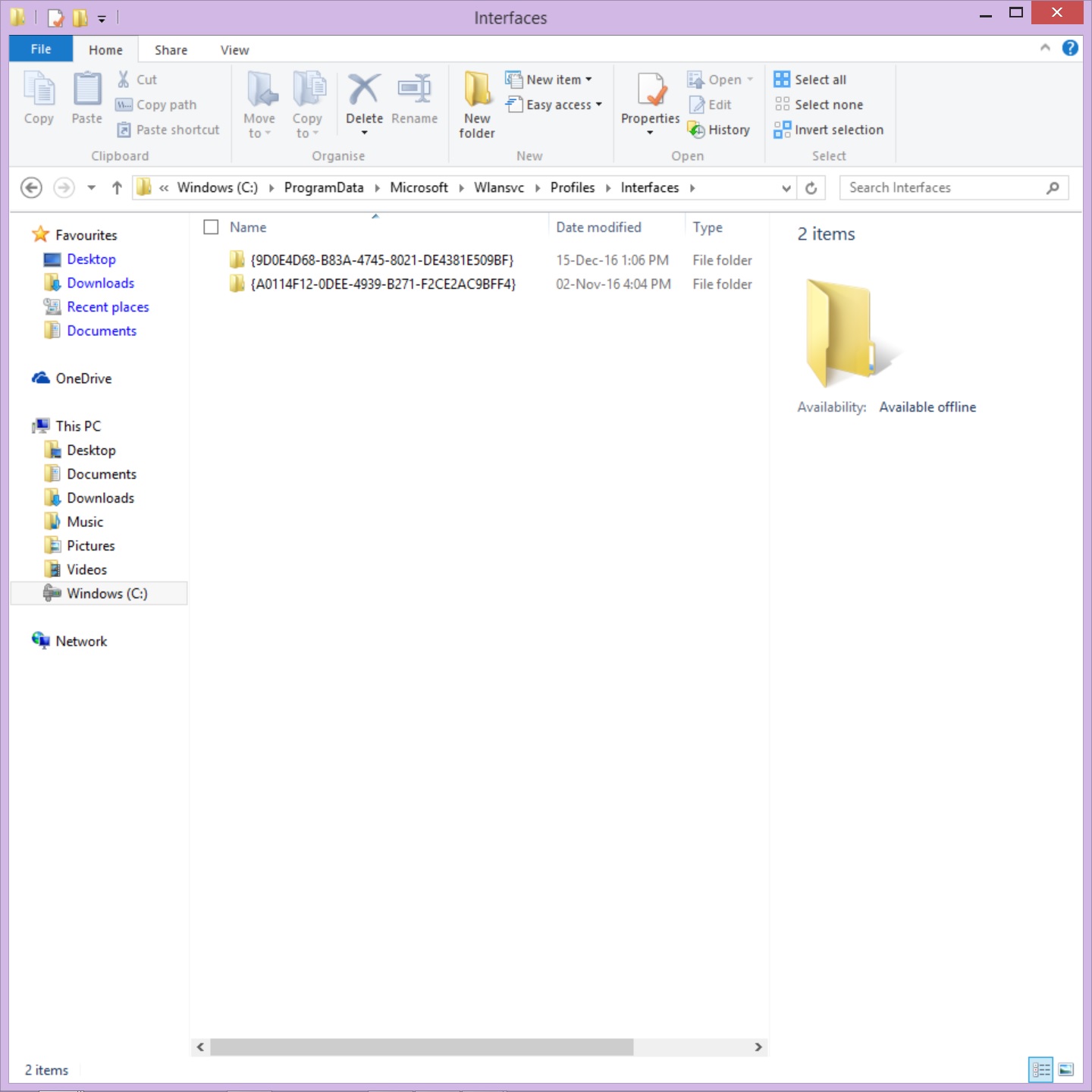Click the Copy path icon
1092x1092 pixels.
click(x=124, y=105)
